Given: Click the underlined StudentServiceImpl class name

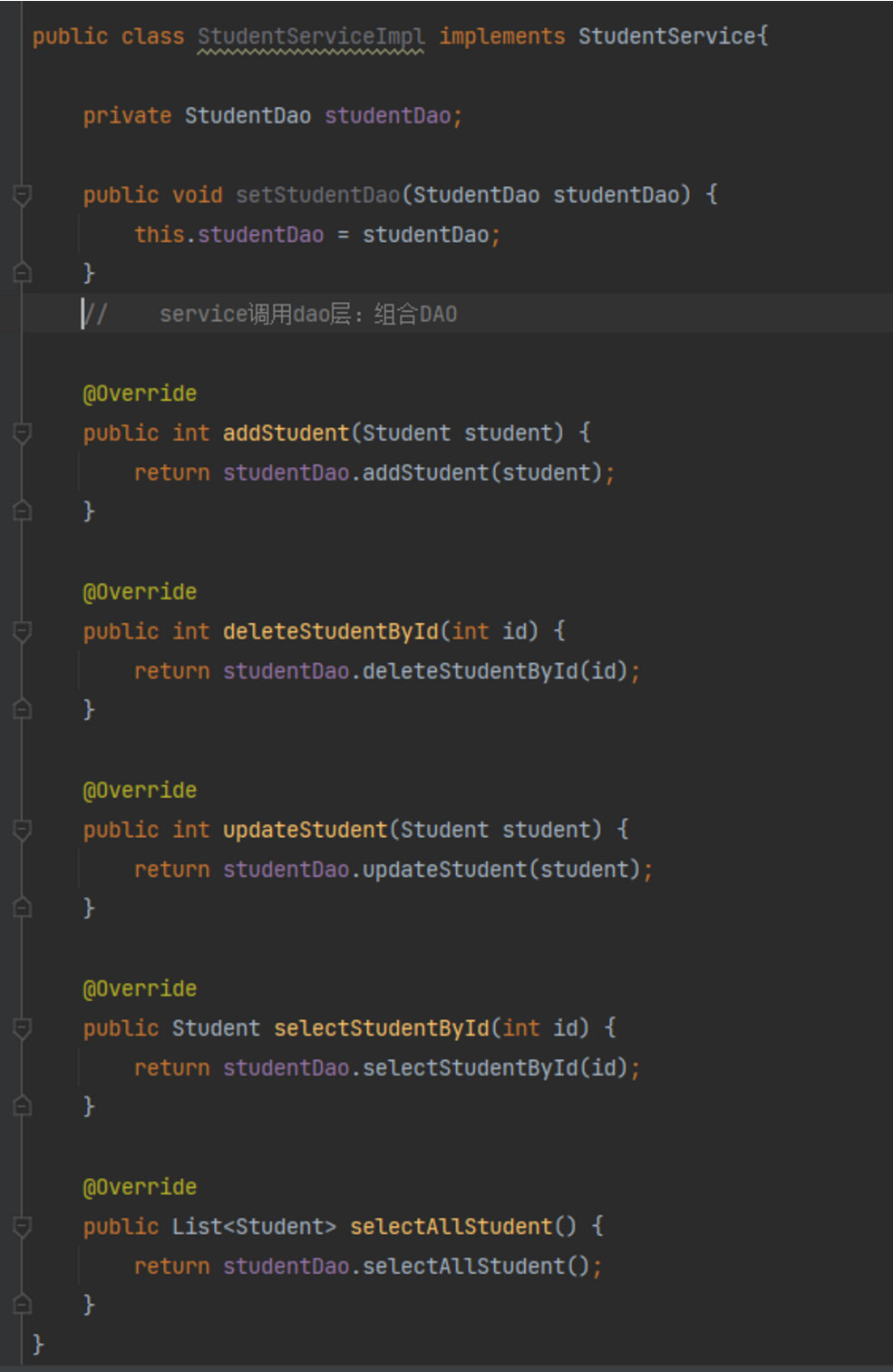Looking at the screenshot, I should [311, 37].
